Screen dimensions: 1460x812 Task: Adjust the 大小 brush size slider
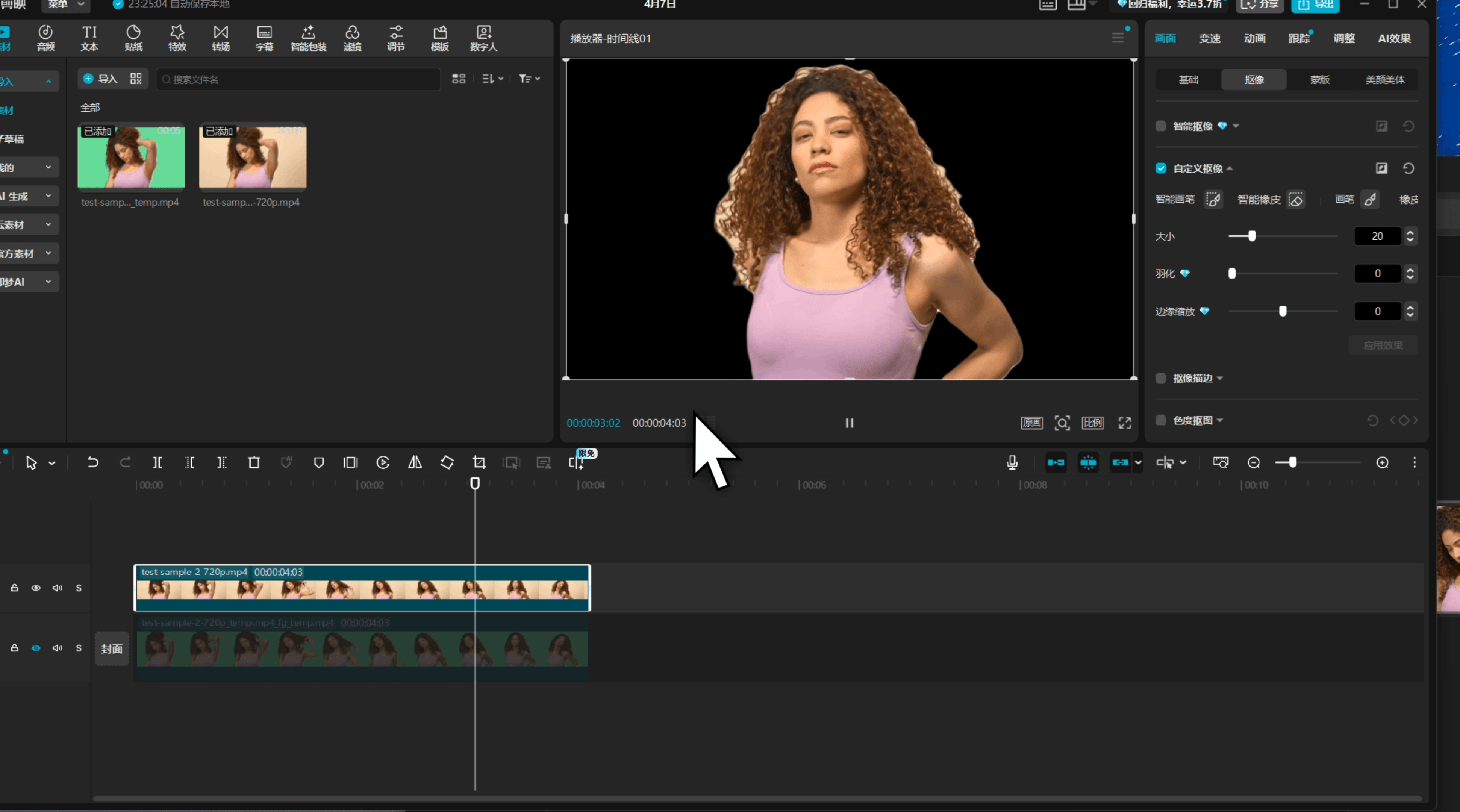[x=1251, y=236]
